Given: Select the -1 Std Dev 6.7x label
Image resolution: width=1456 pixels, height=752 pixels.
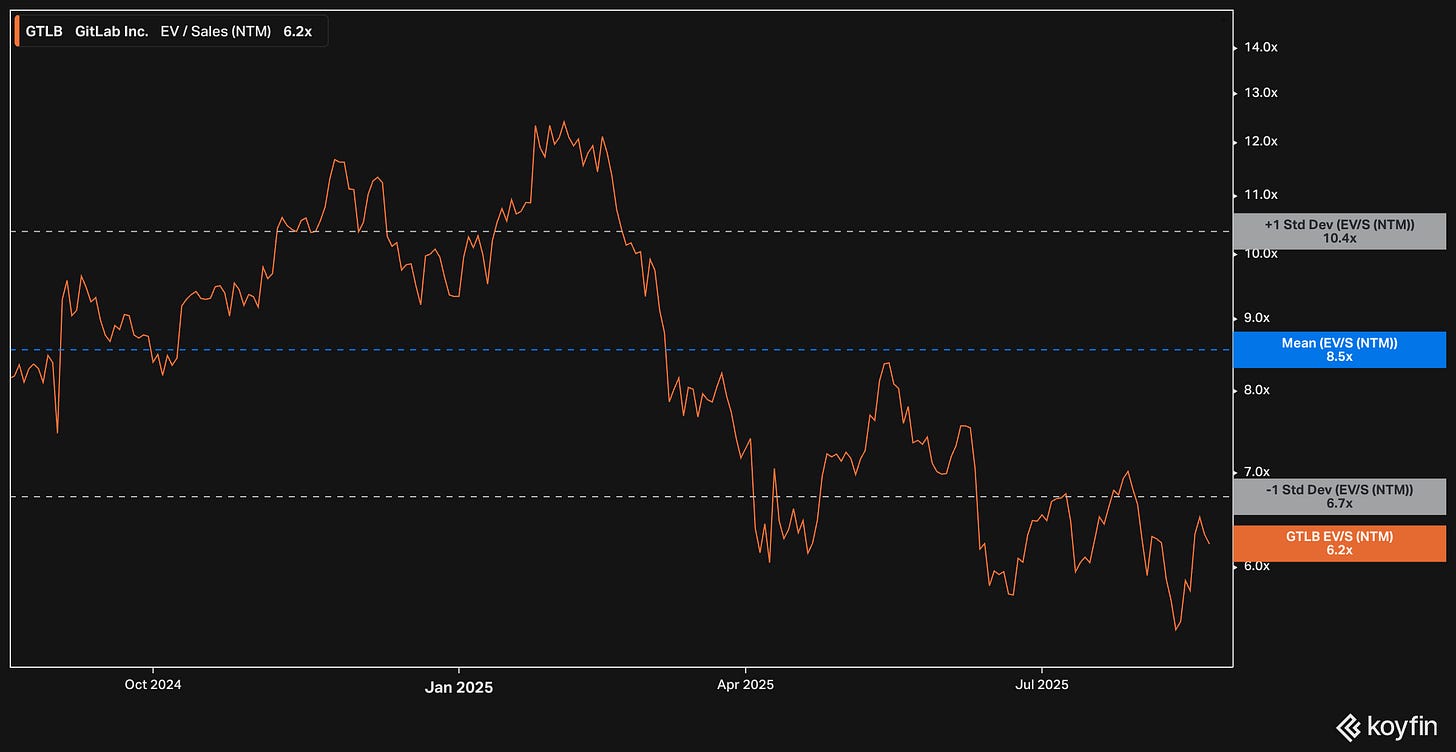Looking at the screenshot, I should pos(1339,496).
